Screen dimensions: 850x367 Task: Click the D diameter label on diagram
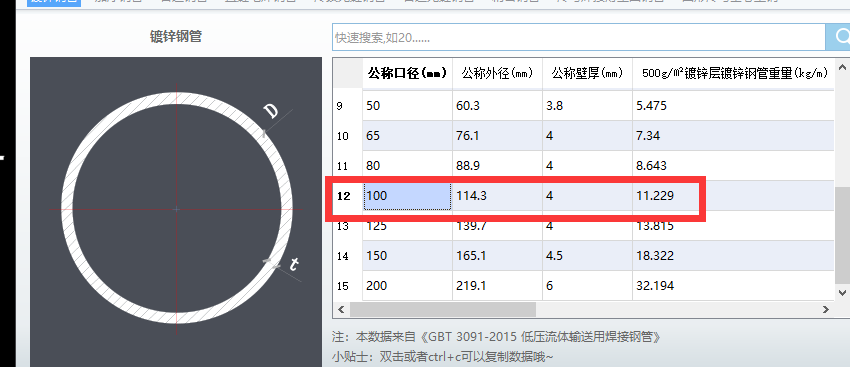point(271,111)
